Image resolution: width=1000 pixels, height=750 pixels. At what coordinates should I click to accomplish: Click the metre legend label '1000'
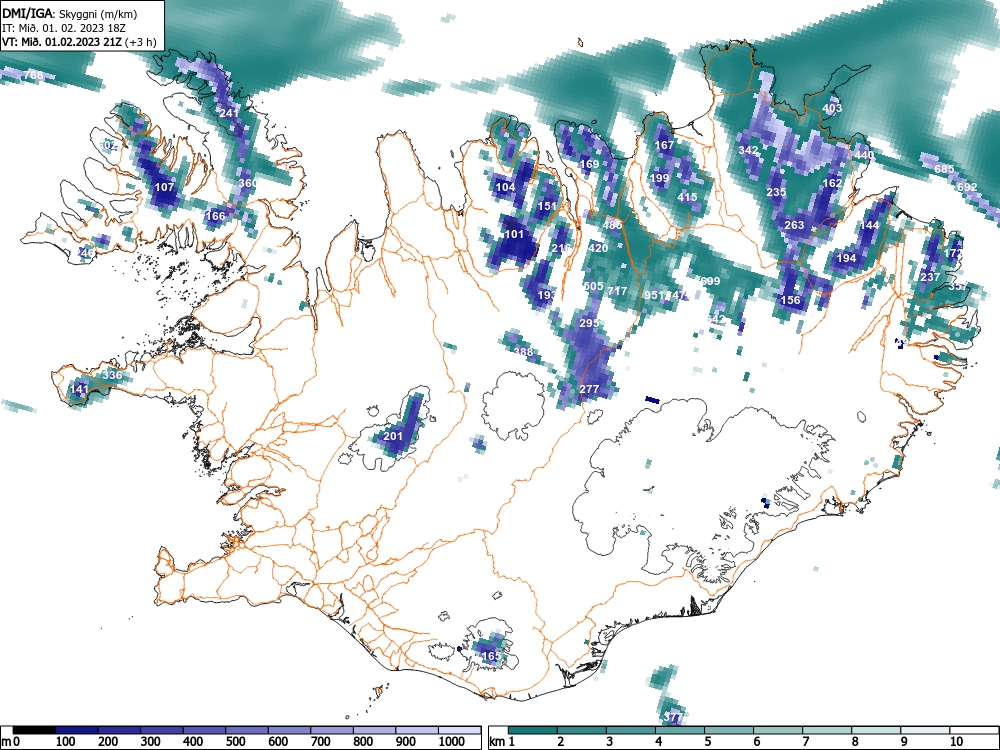(x=452, y=742)
